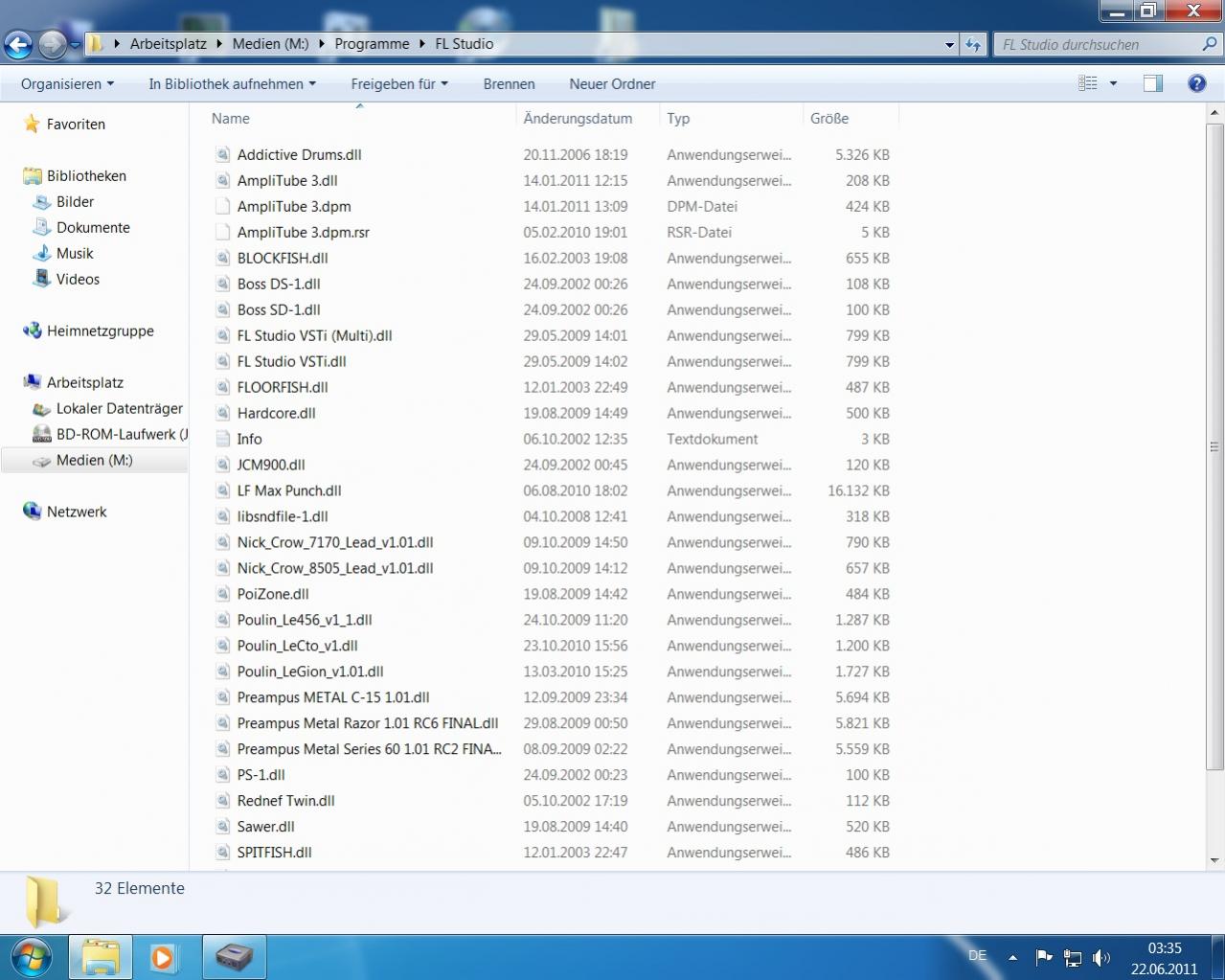Select Poulin_LeGion_v1.01.dll file
1225x980 pixels.
coord(310,672)
